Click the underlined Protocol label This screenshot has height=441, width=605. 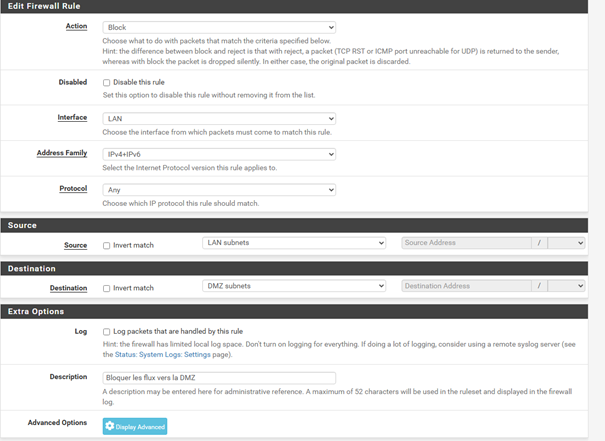tap(73, 188)
